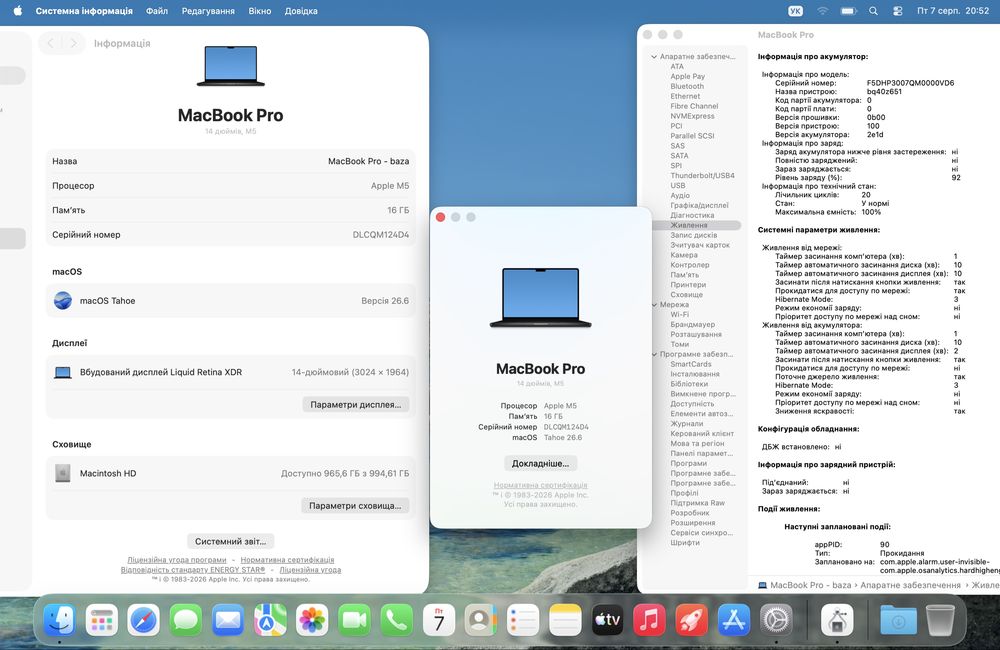Click serial number DLCQM124D4 in Інформація pane
Image resolution: width=1000 pixels, height=650 pixels.
tap(381, 235)
